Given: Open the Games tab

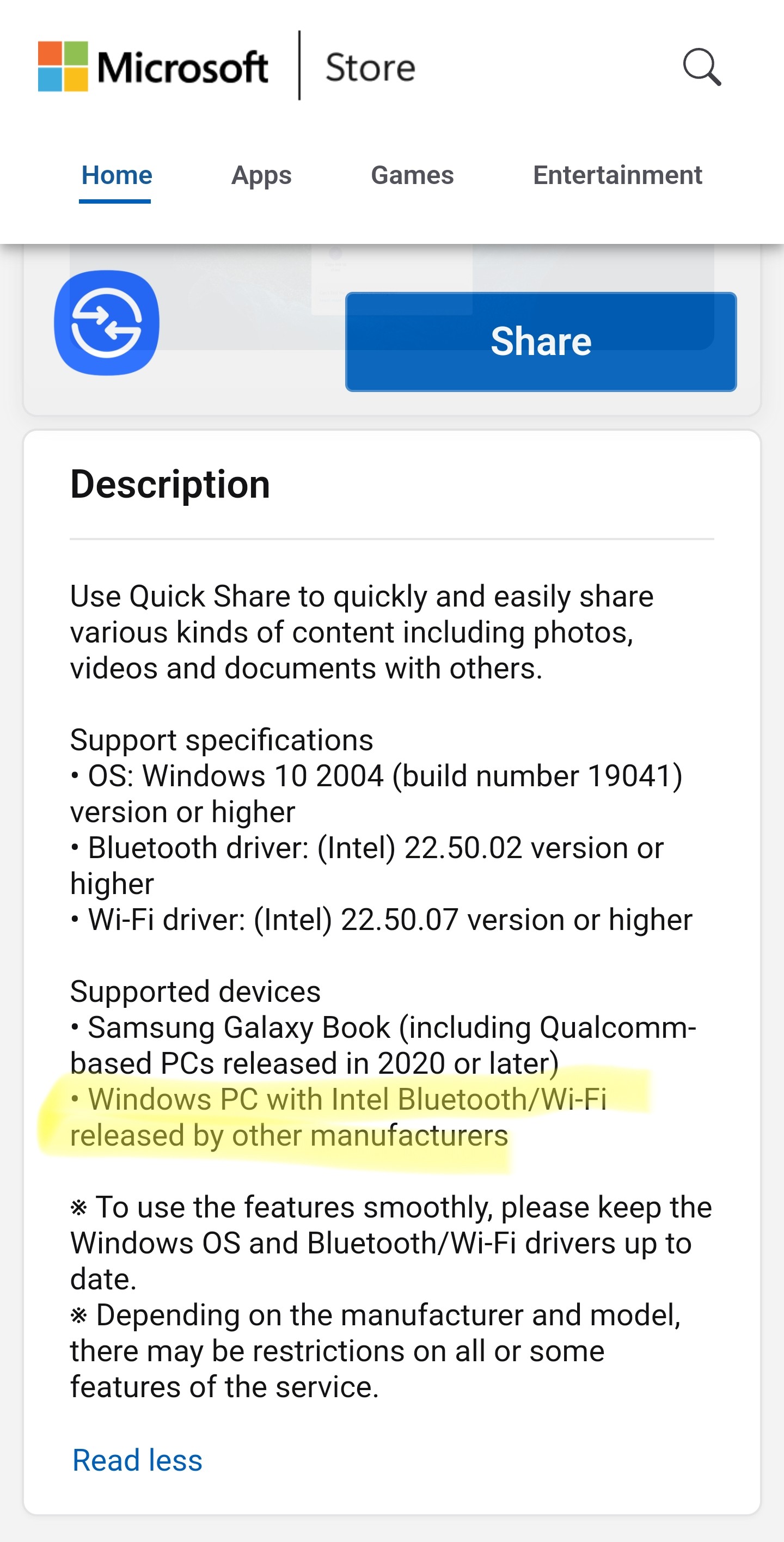Looking at the screenshot, I should point(412,175).
